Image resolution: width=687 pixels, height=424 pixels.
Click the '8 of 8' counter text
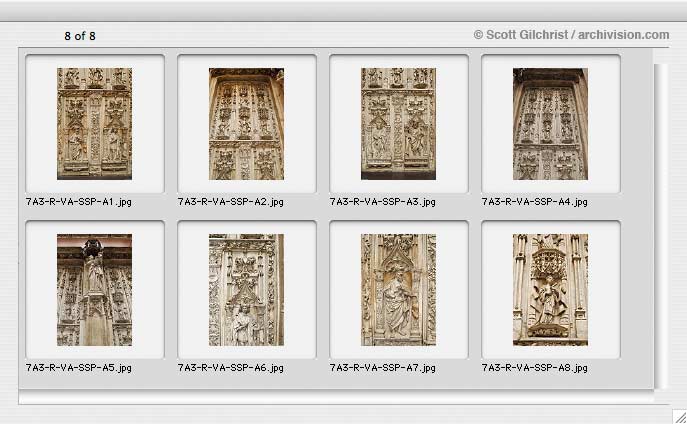(x=80, y=36)
